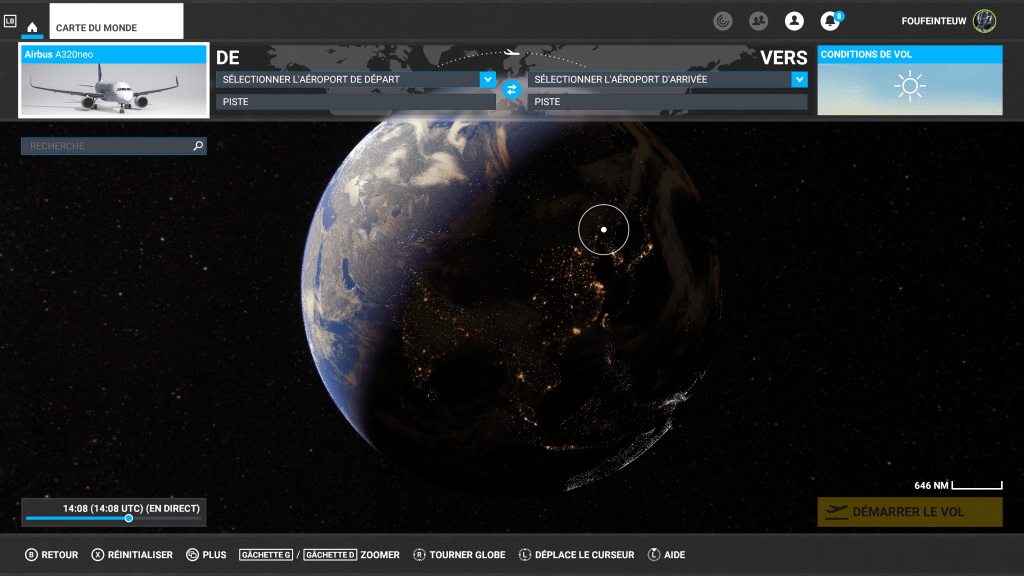Expand the arrival airport dropdown arrow
Image resolution: width=1024 pixels, height=576 pixels.
pyautogui.click(x=799, y=79)
